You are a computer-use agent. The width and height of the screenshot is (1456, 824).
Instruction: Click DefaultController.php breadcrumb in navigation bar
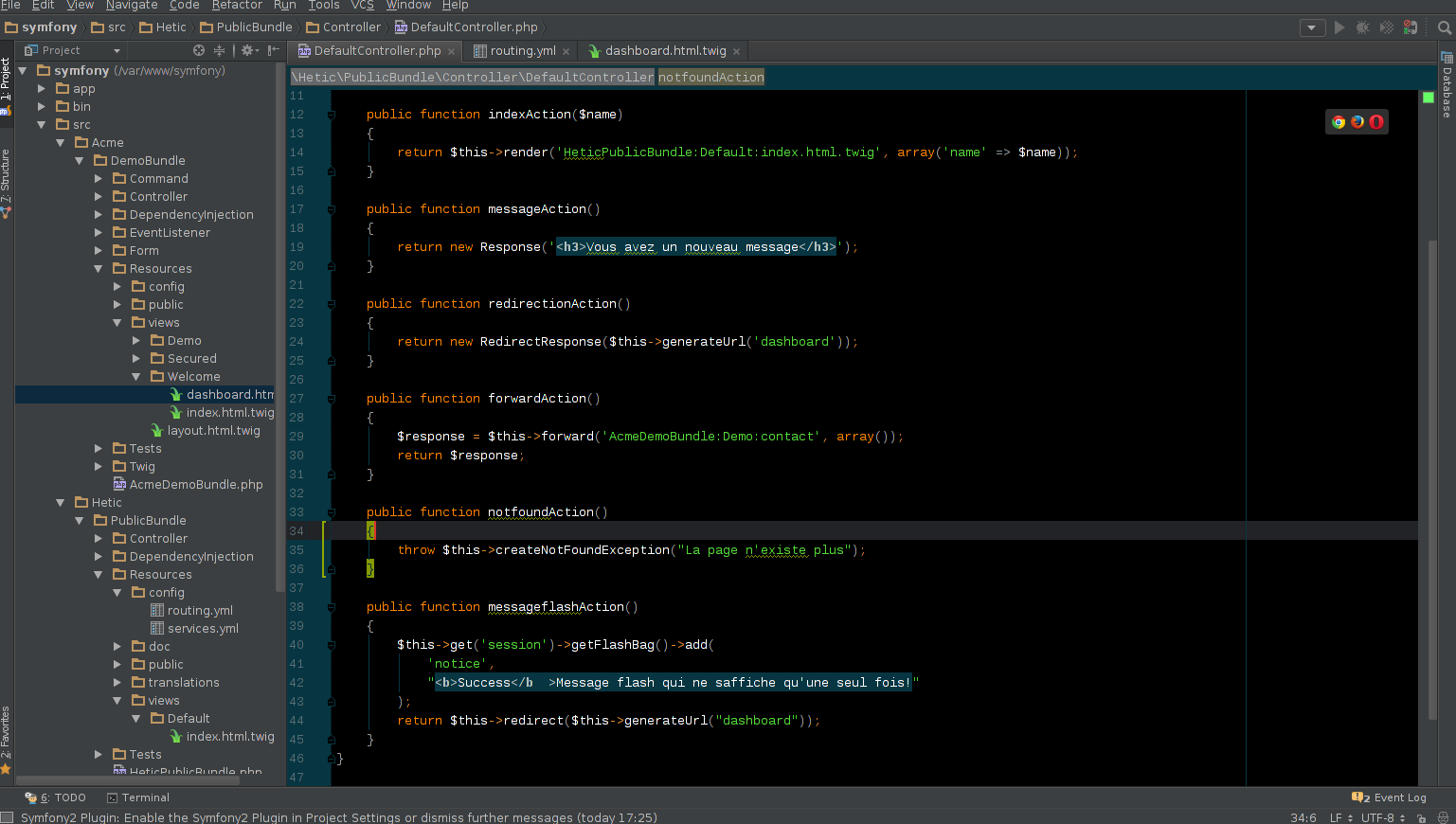pos(466,27)
